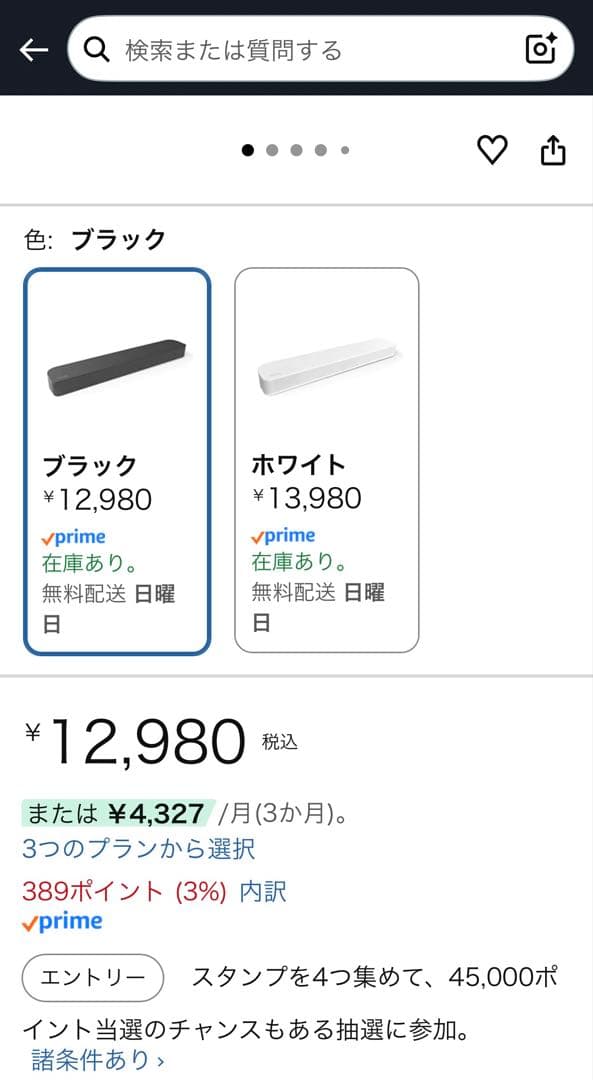Select the first image carousel dot
The height and width of the screenshot is (1080, 593).
(249, 150)
